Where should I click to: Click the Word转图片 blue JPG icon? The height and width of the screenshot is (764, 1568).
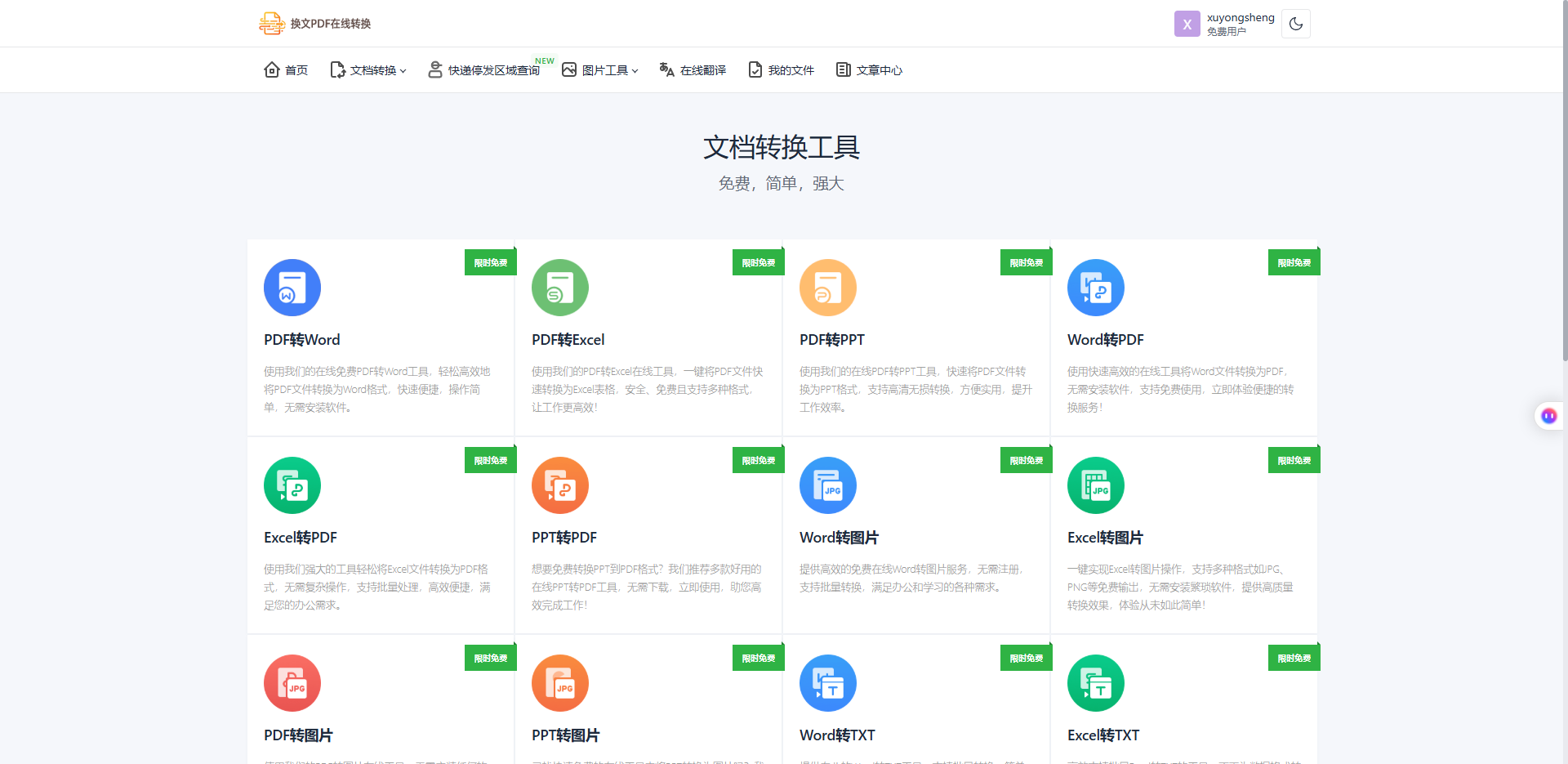828,485
